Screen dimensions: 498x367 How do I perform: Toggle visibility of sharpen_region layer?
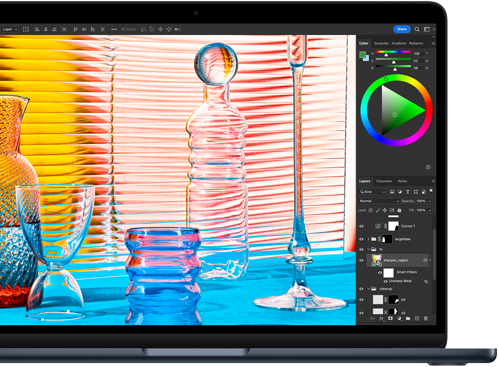361,260
